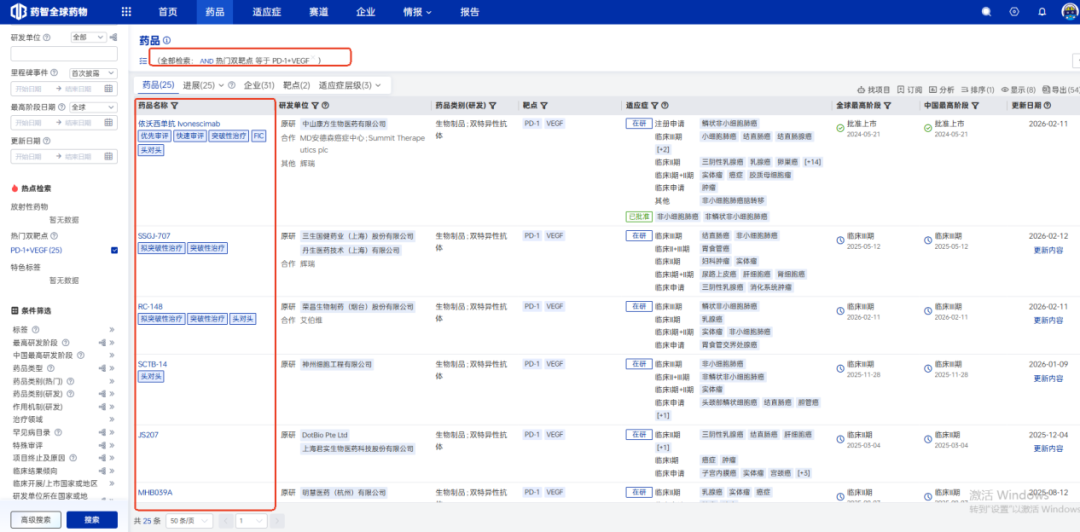Click the filter icon beside 研发单位 column
The image size is (1080, 532).
(315, 105)
